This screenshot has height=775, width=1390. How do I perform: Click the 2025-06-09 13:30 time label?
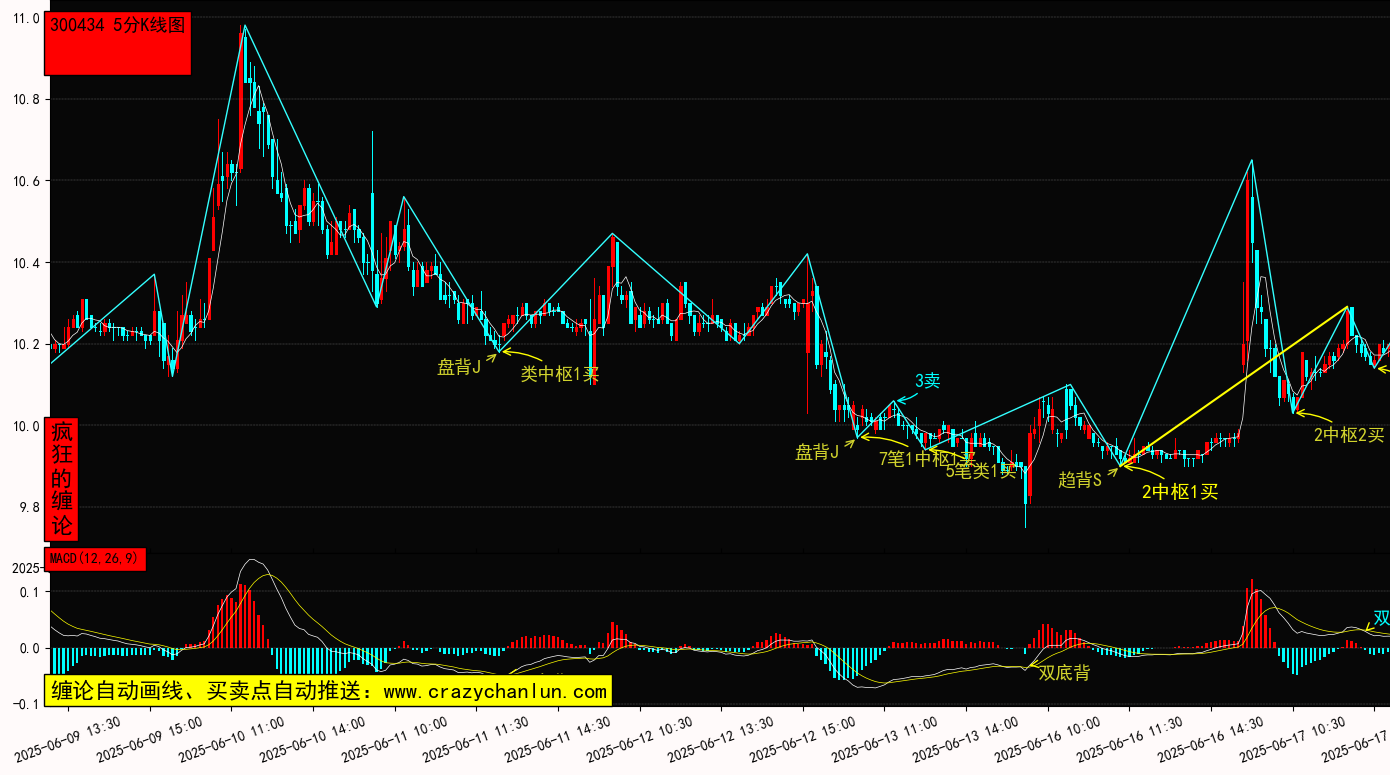[x=69, y=738]
